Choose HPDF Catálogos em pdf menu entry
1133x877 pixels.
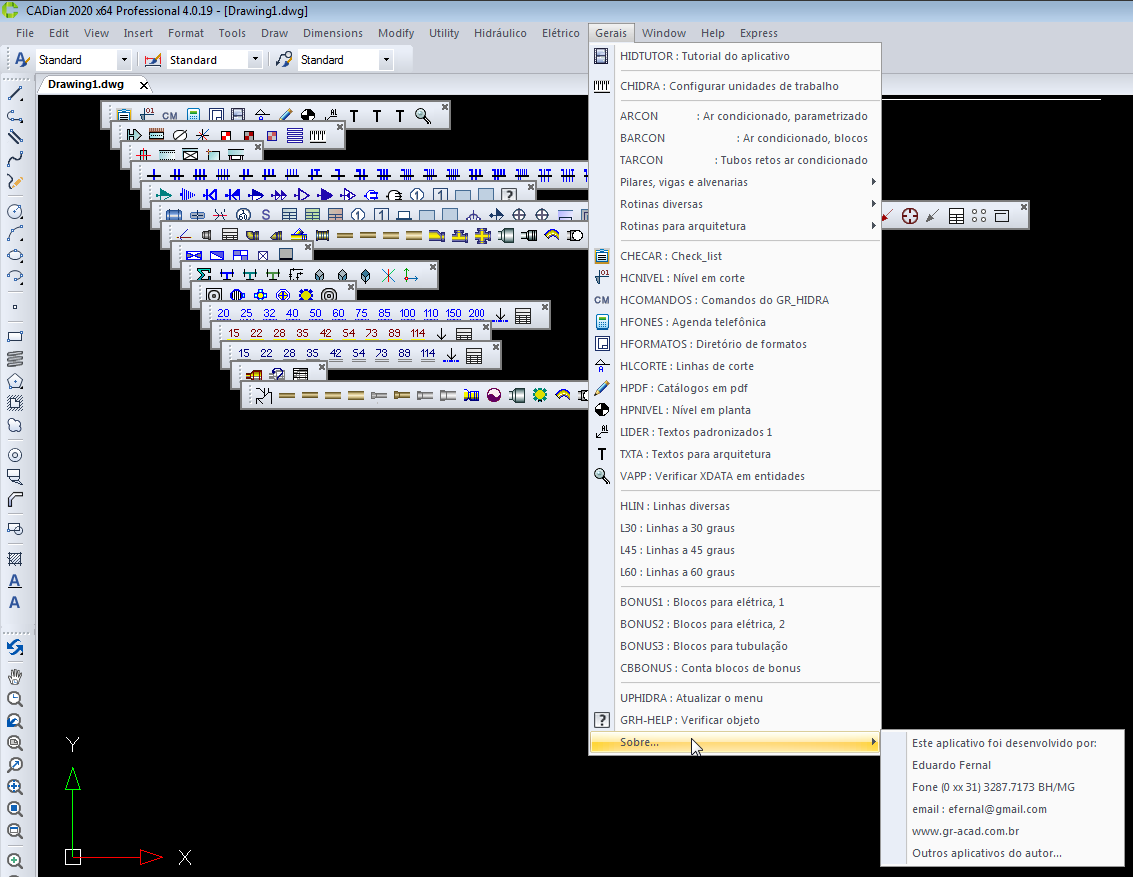pos(684,388)
